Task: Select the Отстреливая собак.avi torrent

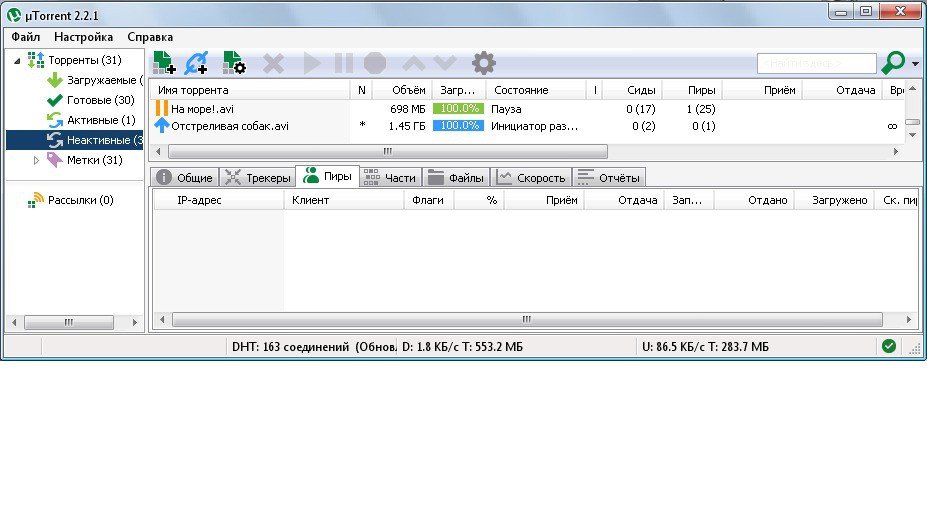Action: tap(230, 126)
